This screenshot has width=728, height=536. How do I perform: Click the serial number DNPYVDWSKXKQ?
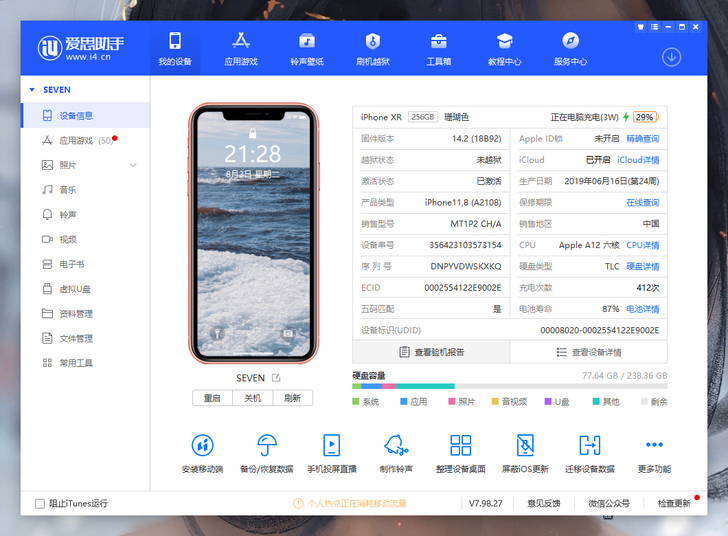pos(466,266)
